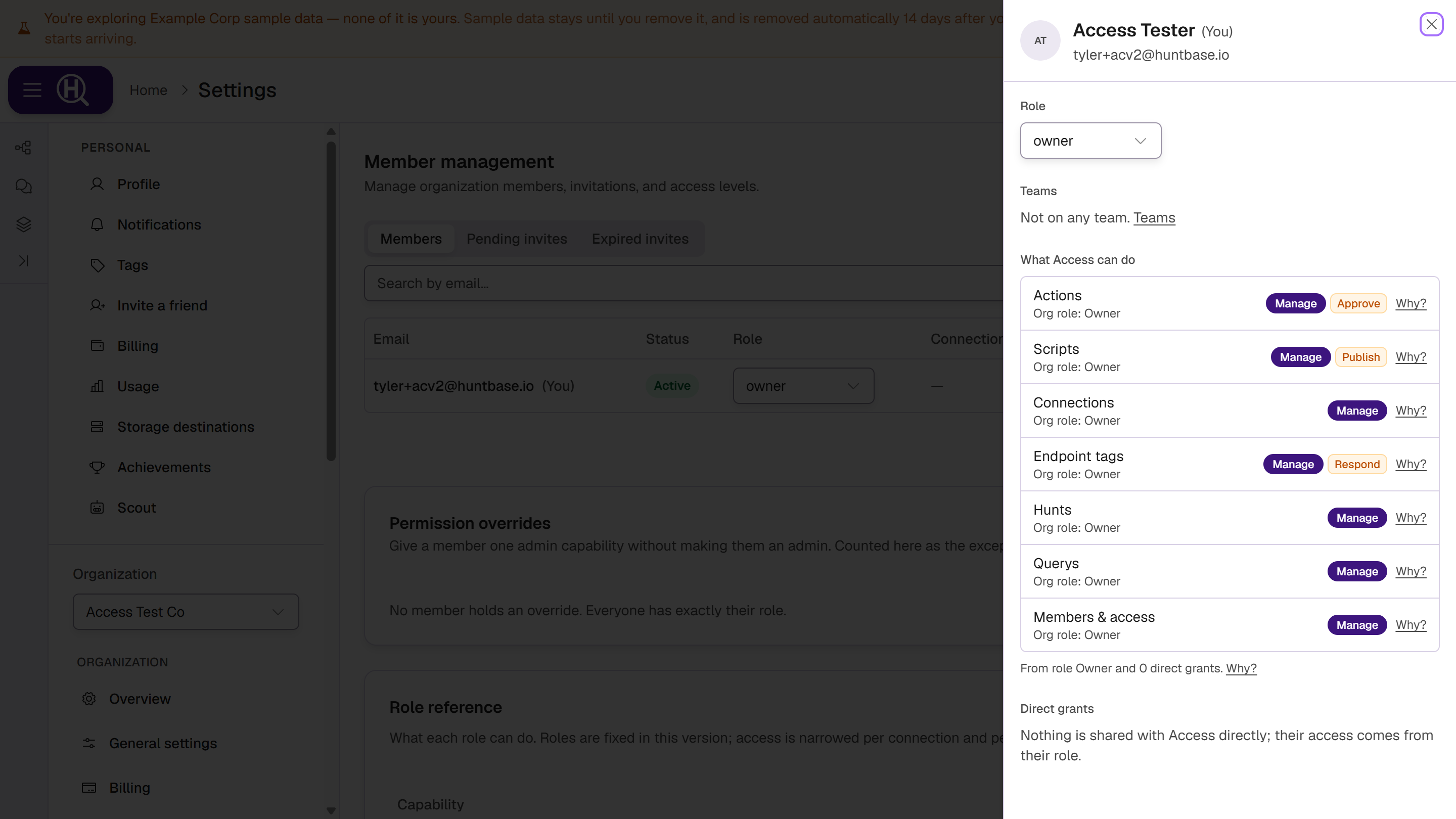Screen dimensions: 1456x819
Task: Click the Invite a friend icon
Action: pos(97,305)
